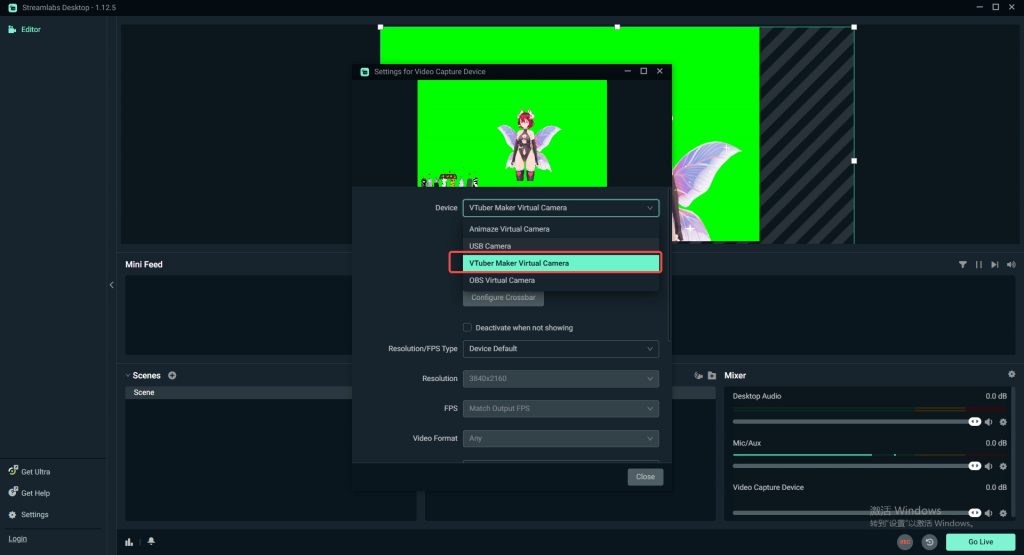Collapse the Scenes panel disclosure arrow
The height and width of the screenshot is (555, 1024).
pyautogui.click(x=128, y=375)
